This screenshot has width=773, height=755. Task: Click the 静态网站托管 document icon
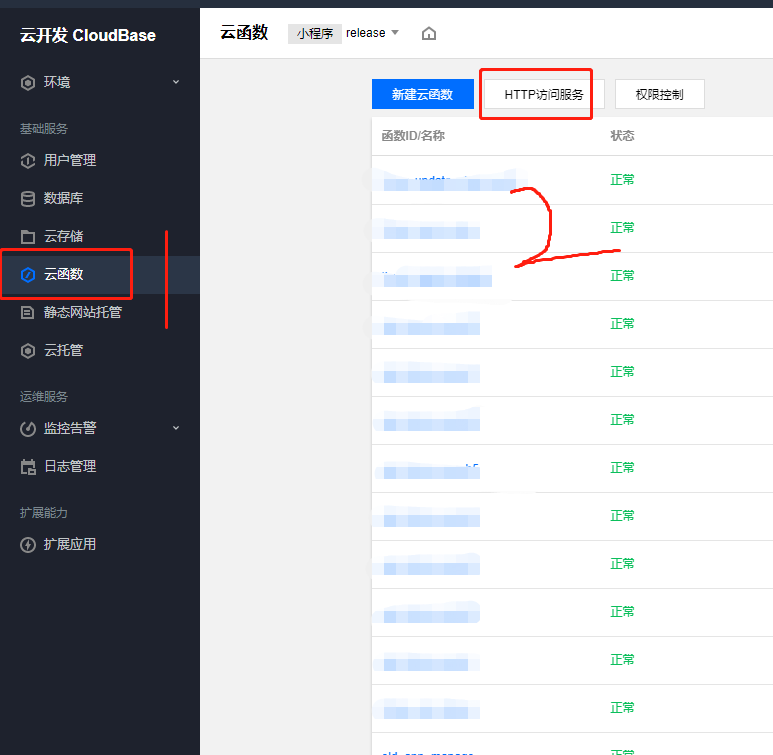coord(28,313)
